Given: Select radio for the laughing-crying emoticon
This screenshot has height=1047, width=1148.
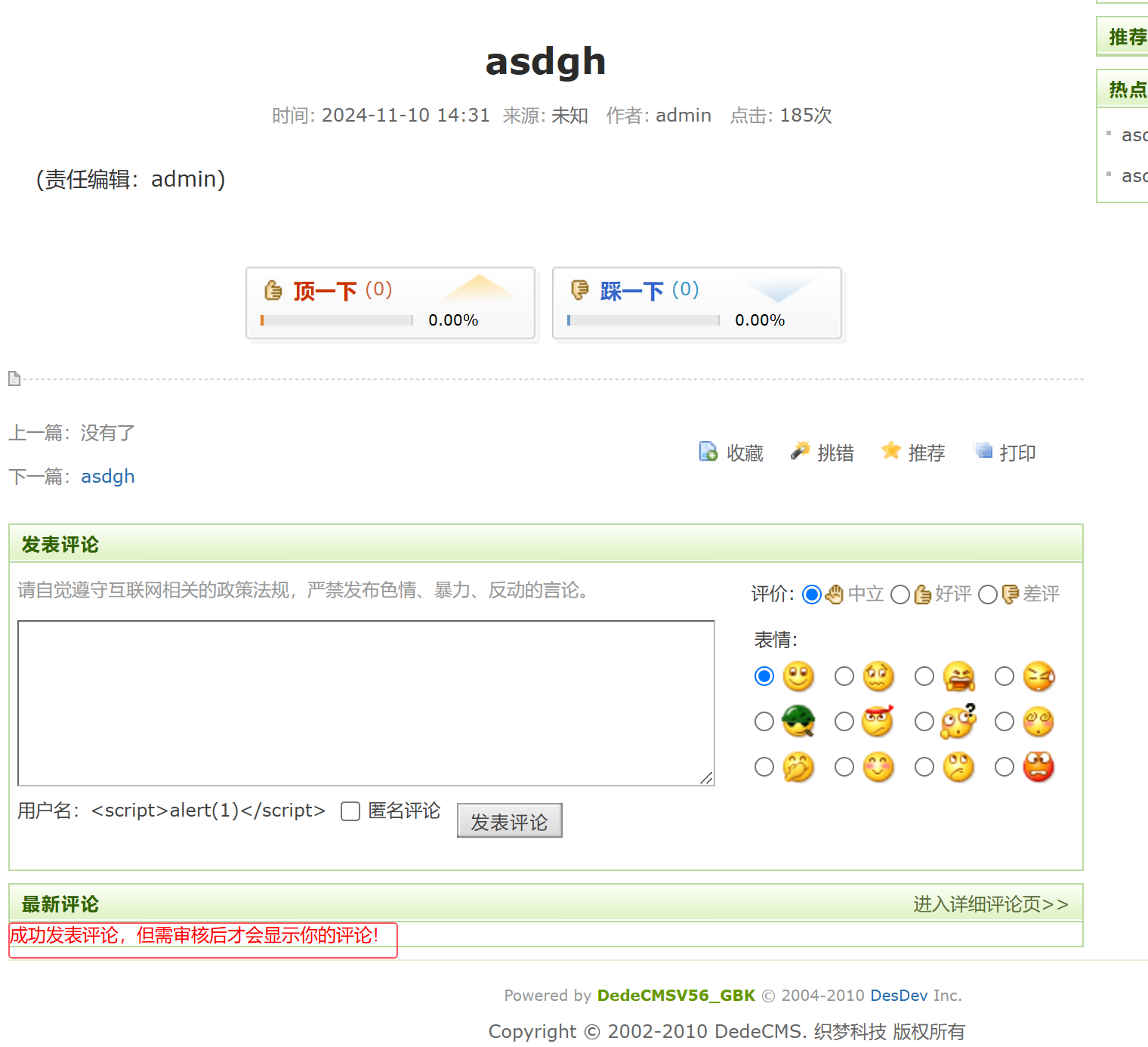Looking at the screenshot, I should click(x=924, y=676).
